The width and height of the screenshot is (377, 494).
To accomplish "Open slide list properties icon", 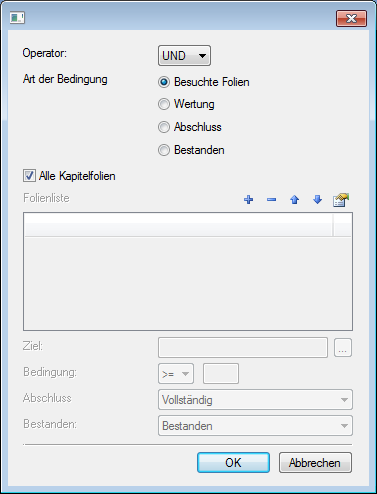I will (x=341, y=200).
